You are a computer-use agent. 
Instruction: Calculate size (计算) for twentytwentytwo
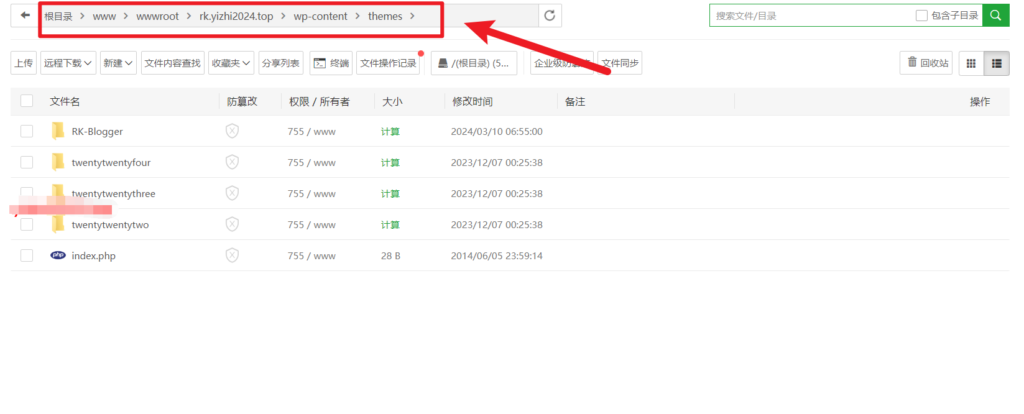pos(391,224)
